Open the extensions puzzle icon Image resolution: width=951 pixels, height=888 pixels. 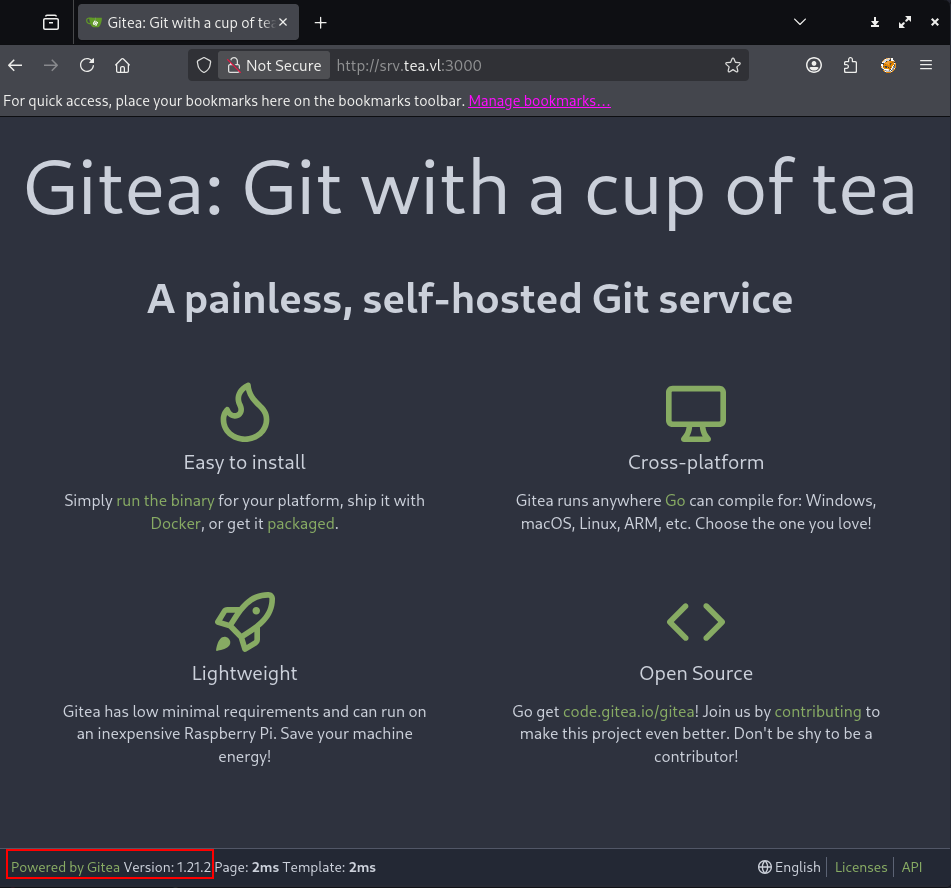coord(849,65)
